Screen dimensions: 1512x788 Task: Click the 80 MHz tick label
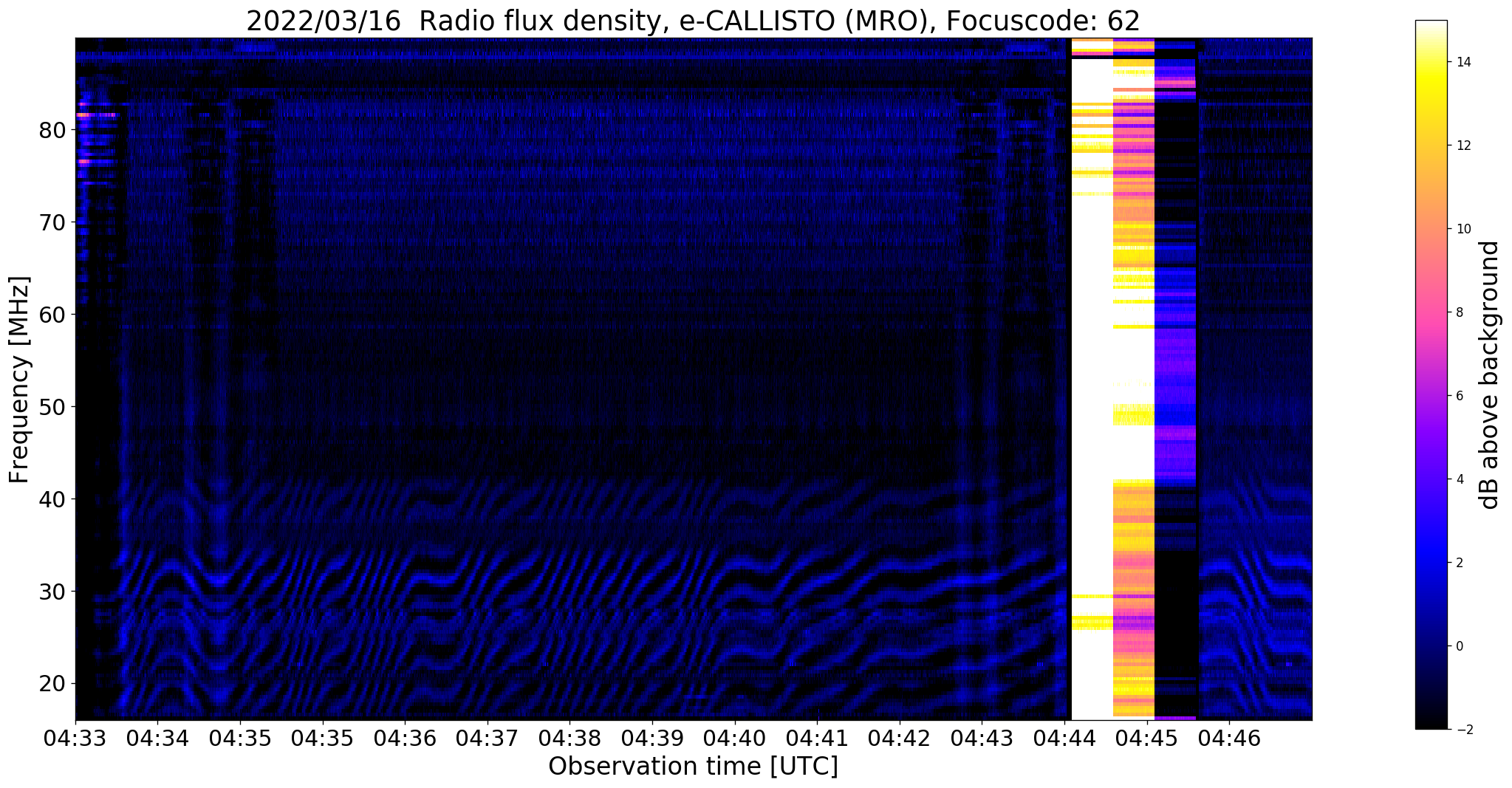53,131
